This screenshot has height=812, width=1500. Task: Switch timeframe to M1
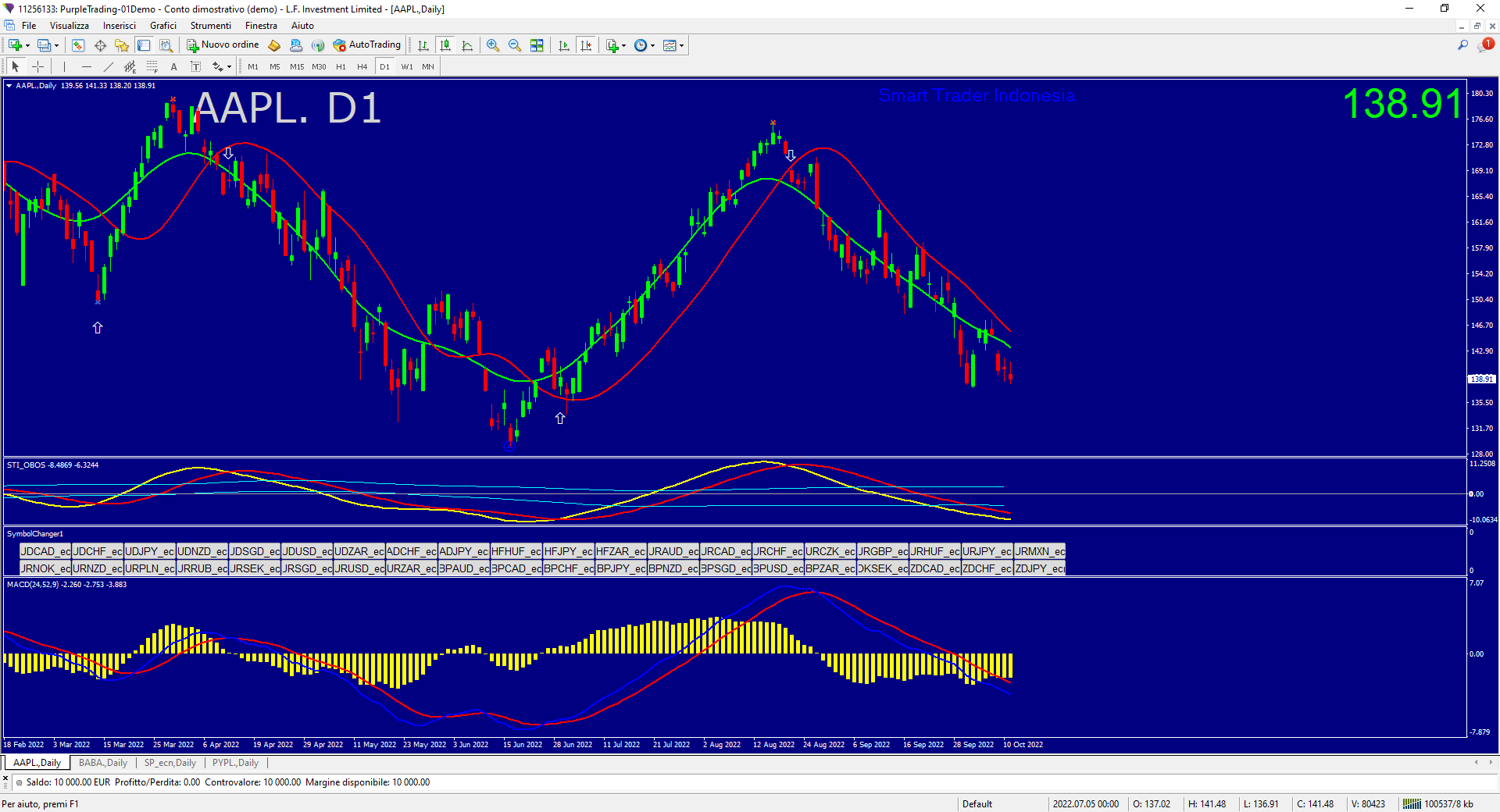click(x=253, y=67)
